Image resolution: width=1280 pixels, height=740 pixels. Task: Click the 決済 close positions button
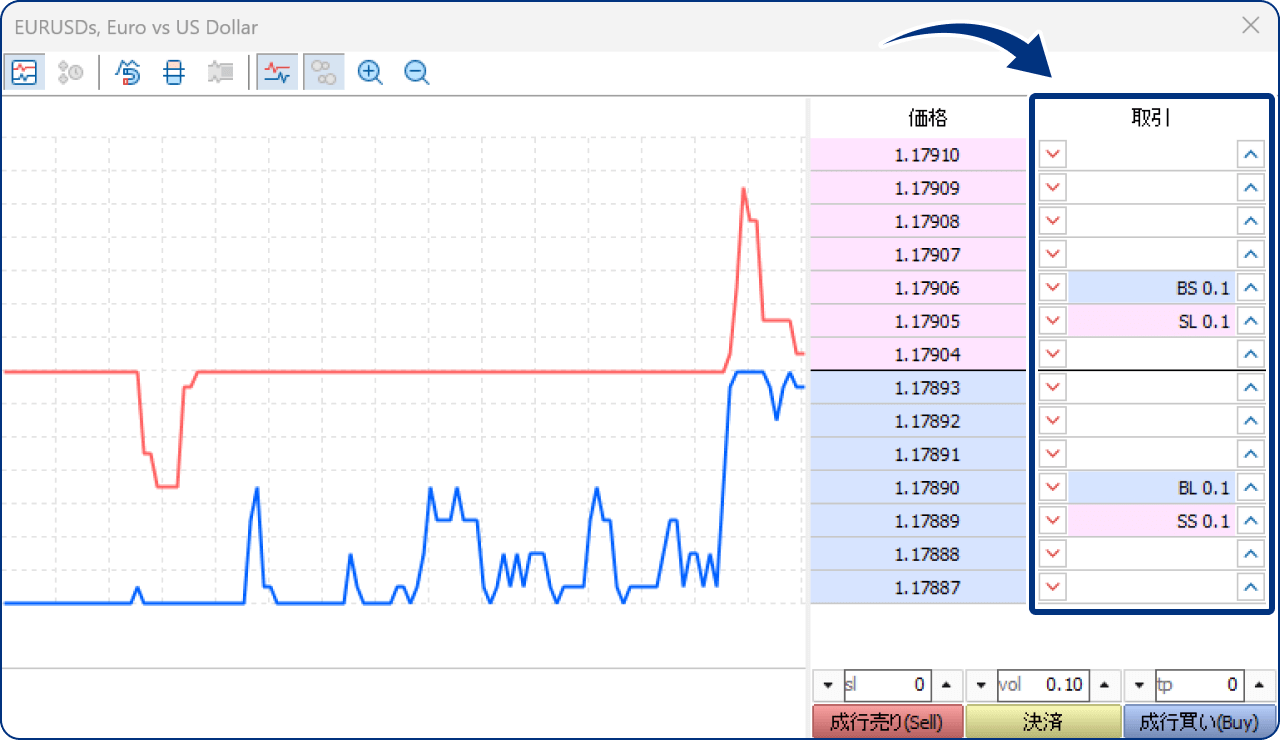coord(1043,721)
